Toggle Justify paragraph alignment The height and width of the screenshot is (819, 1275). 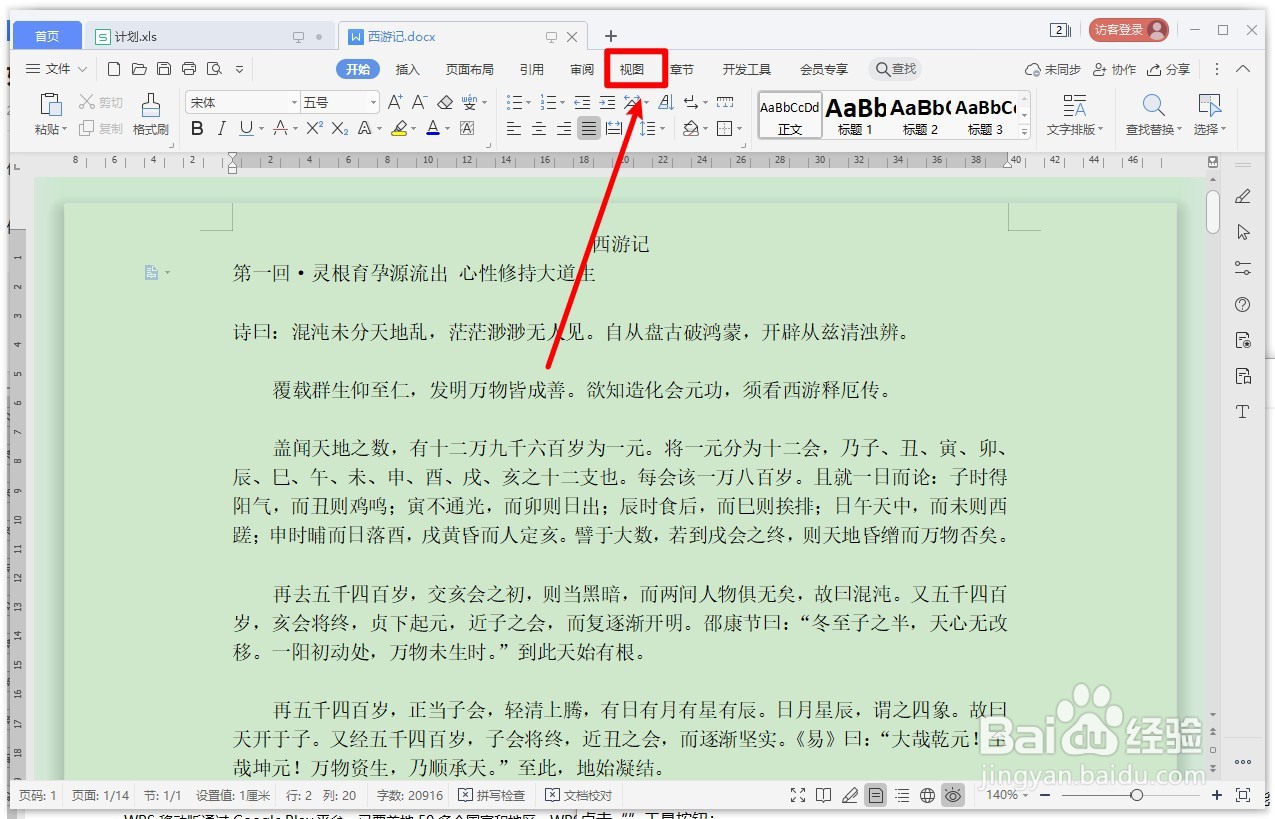[589, 128]
